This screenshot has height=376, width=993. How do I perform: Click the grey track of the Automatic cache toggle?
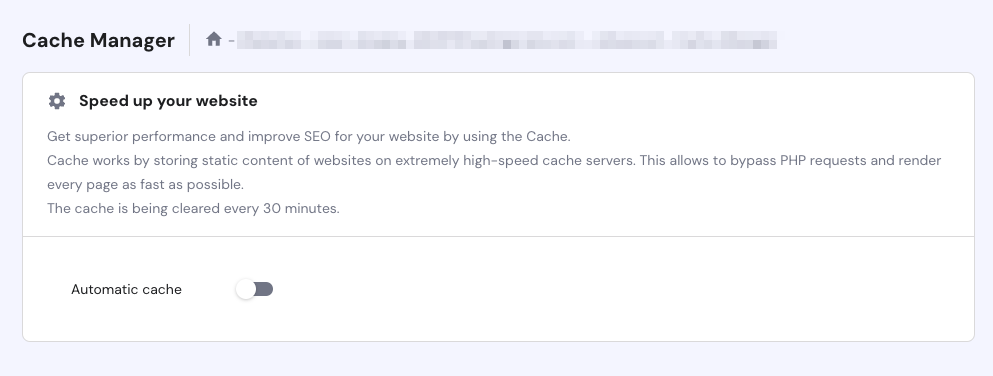click(x=265, y=289)
